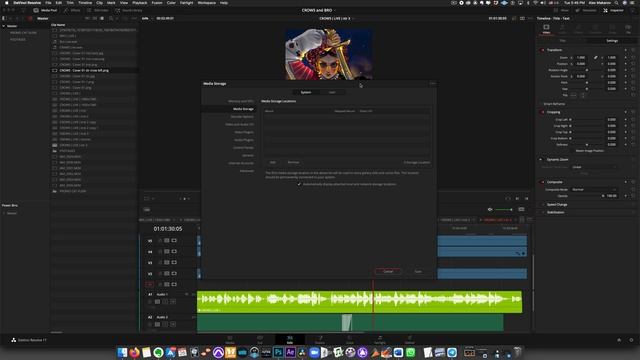Click the search icon in media pool
Viewport: 640px width, 360px height.
tap(111, 18)
